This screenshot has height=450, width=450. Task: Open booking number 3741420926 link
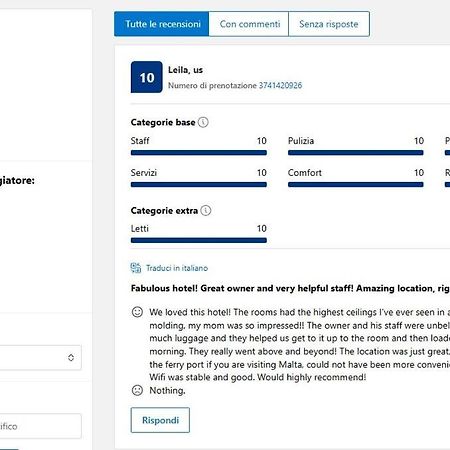pyautogui.click(x=280, y=85)
